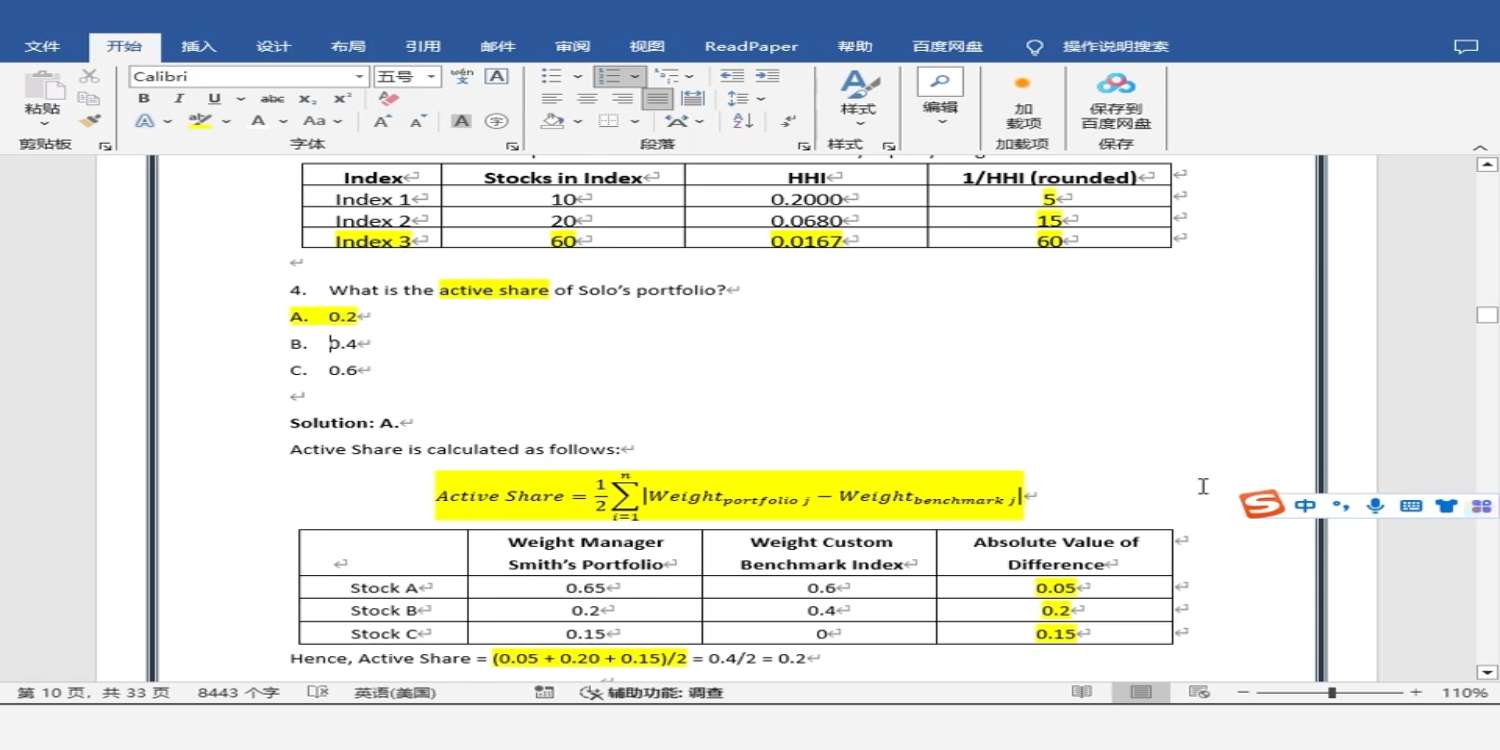This screenshot has width=1500, height=750.
Task: Open the bullet list style dropdown arrow
Action: click(577, 77)
